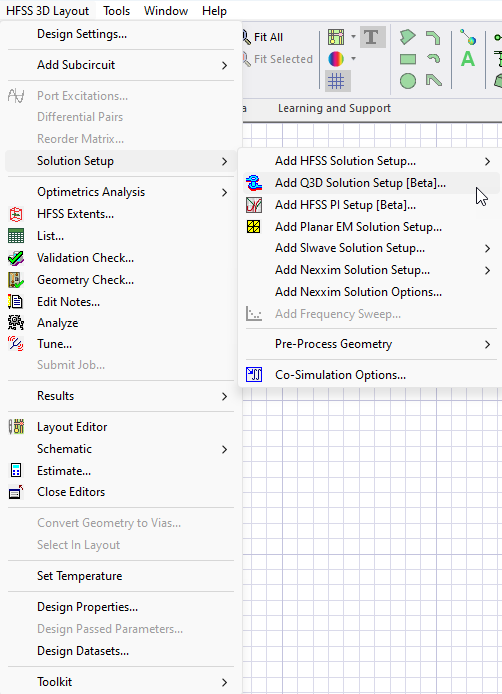Expand the Schematic submenu
This screenshot has height=694, width=502.
point(120,449)
